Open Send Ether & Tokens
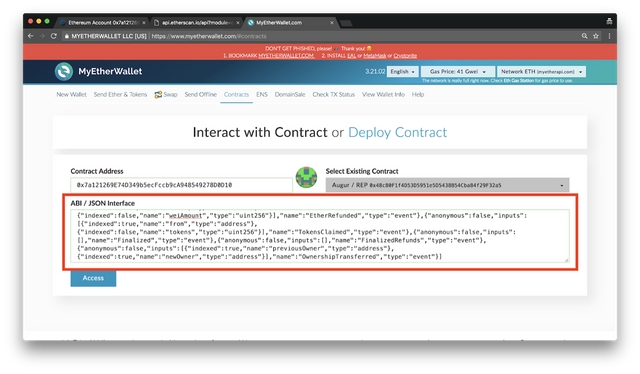 coord(120,94)
